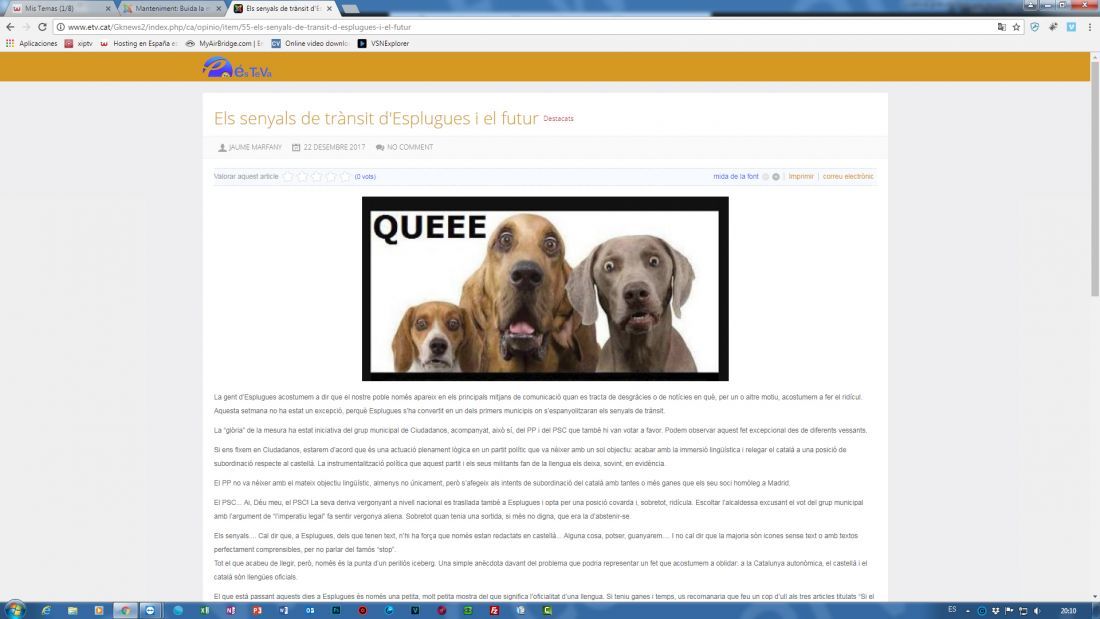
Task: Click the taskbar clock showing 20:10
Action: [1068, 611]
